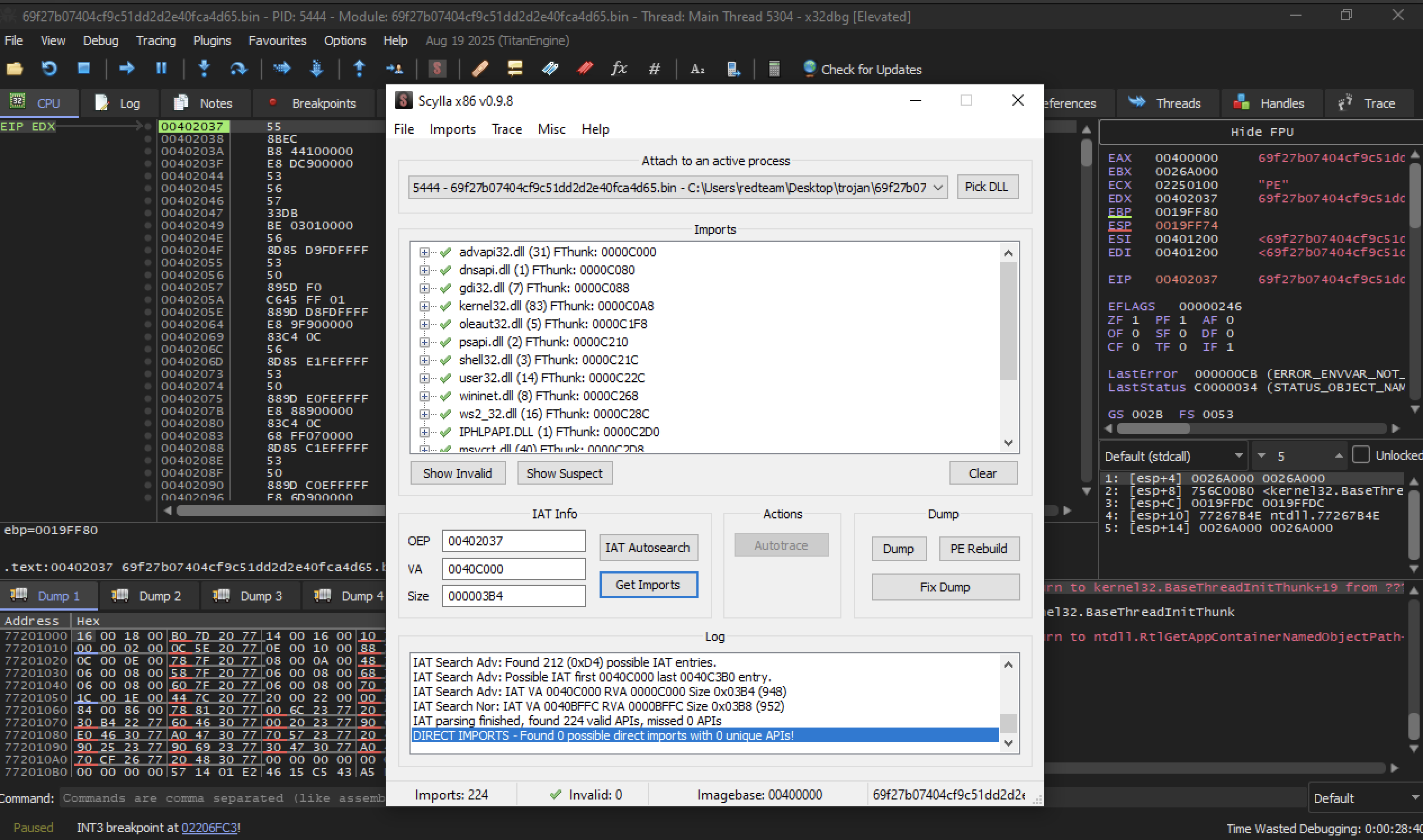
Task: Click the IAT Autosearch button
Action: tap(648, 548)
